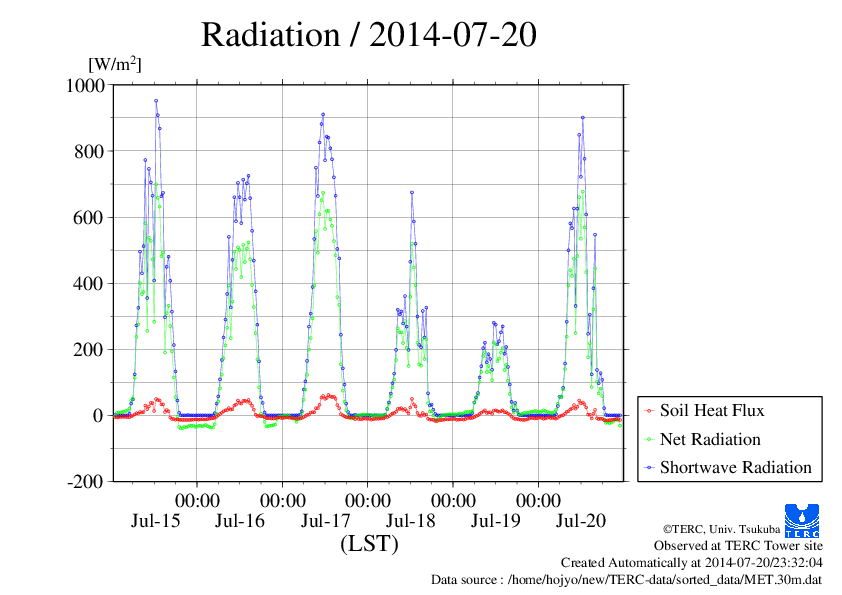Screen dimensions: 842x595
Task: Select the Net Radiation legend label
Action: (710, 439)
